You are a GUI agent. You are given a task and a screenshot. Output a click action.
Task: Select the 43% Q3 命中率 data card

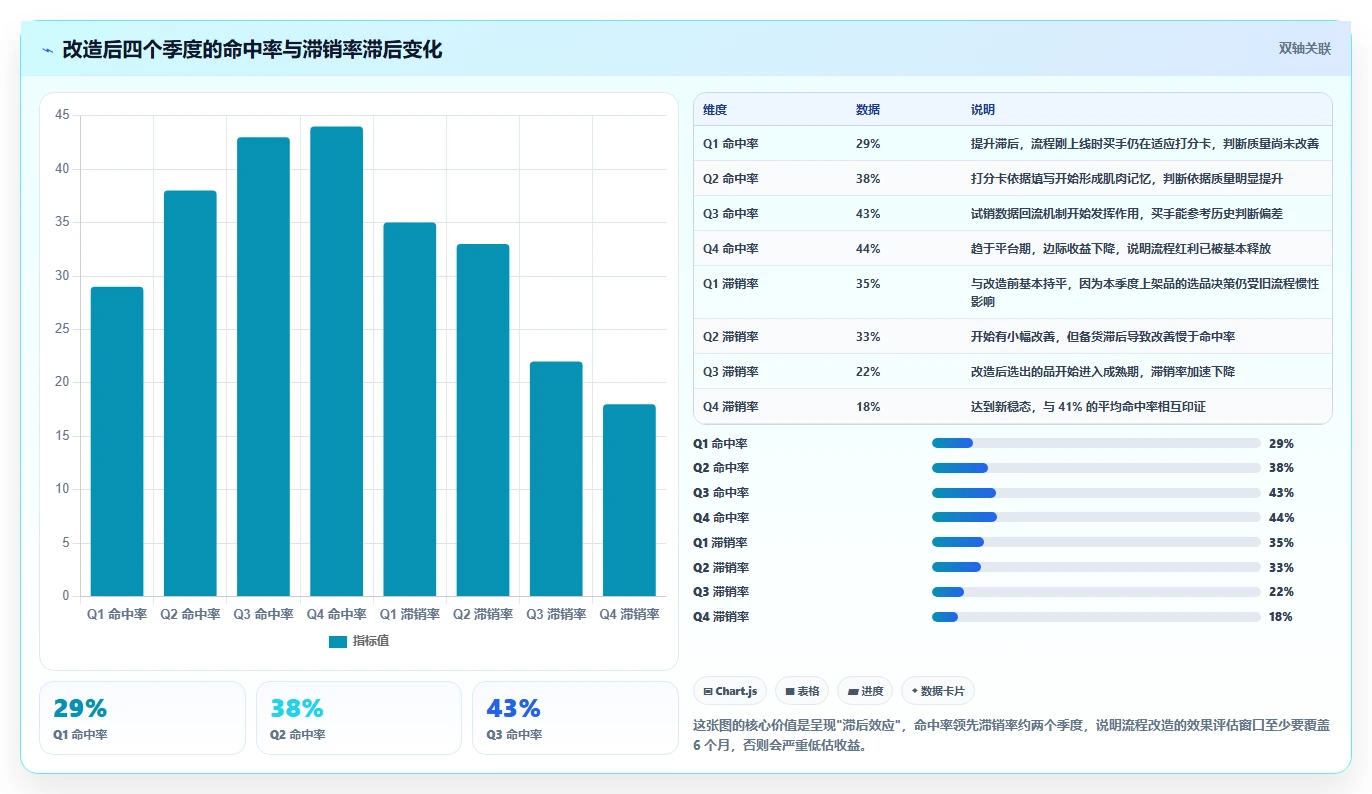575,718
